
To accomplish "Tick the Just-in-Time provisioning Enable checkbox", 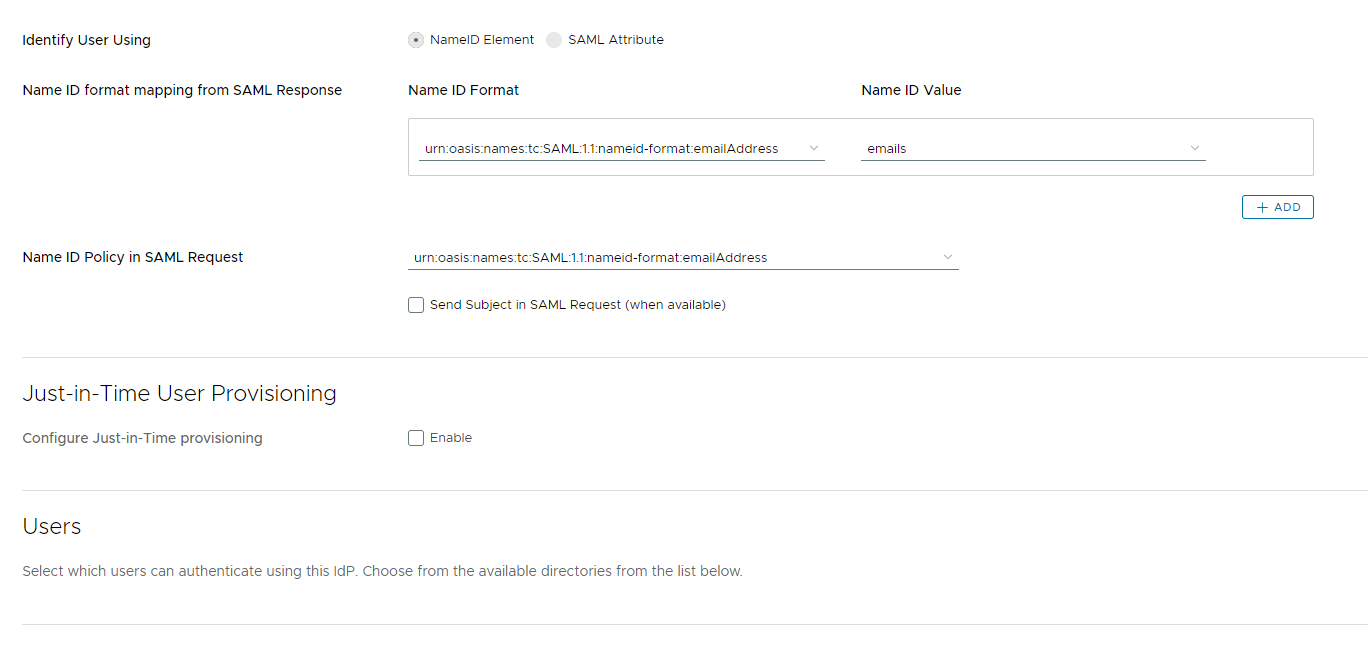I will pos(416,438).
